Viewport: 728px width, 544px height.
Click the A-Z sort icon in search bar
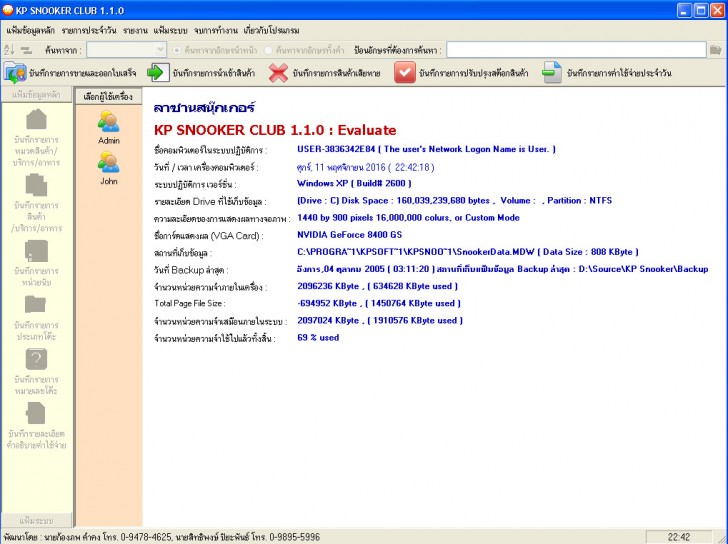click(9, 50)
